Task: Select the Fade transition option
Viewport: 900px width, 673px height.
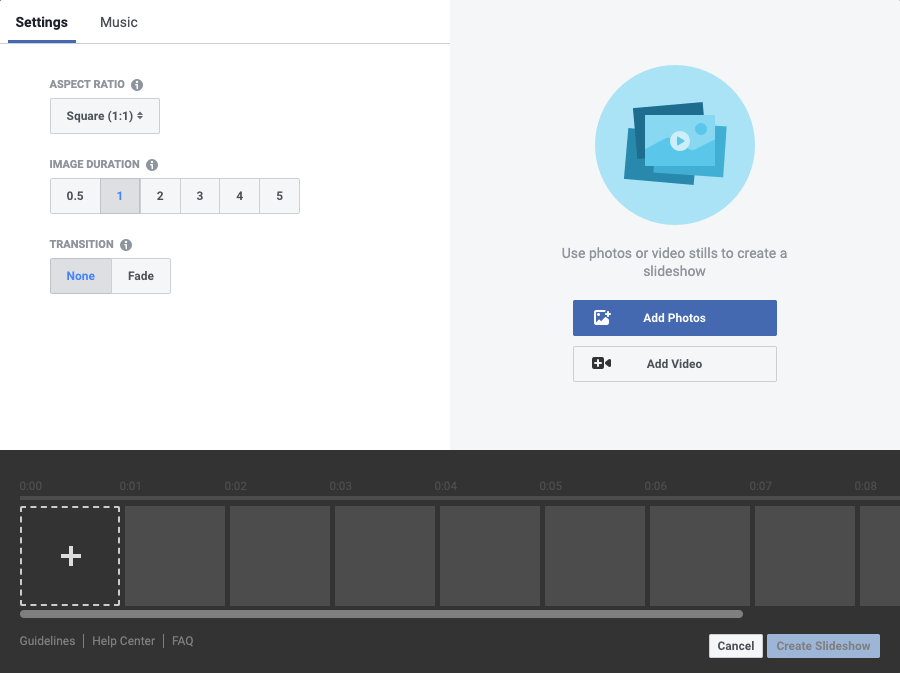Action: (x=141, y=276)
